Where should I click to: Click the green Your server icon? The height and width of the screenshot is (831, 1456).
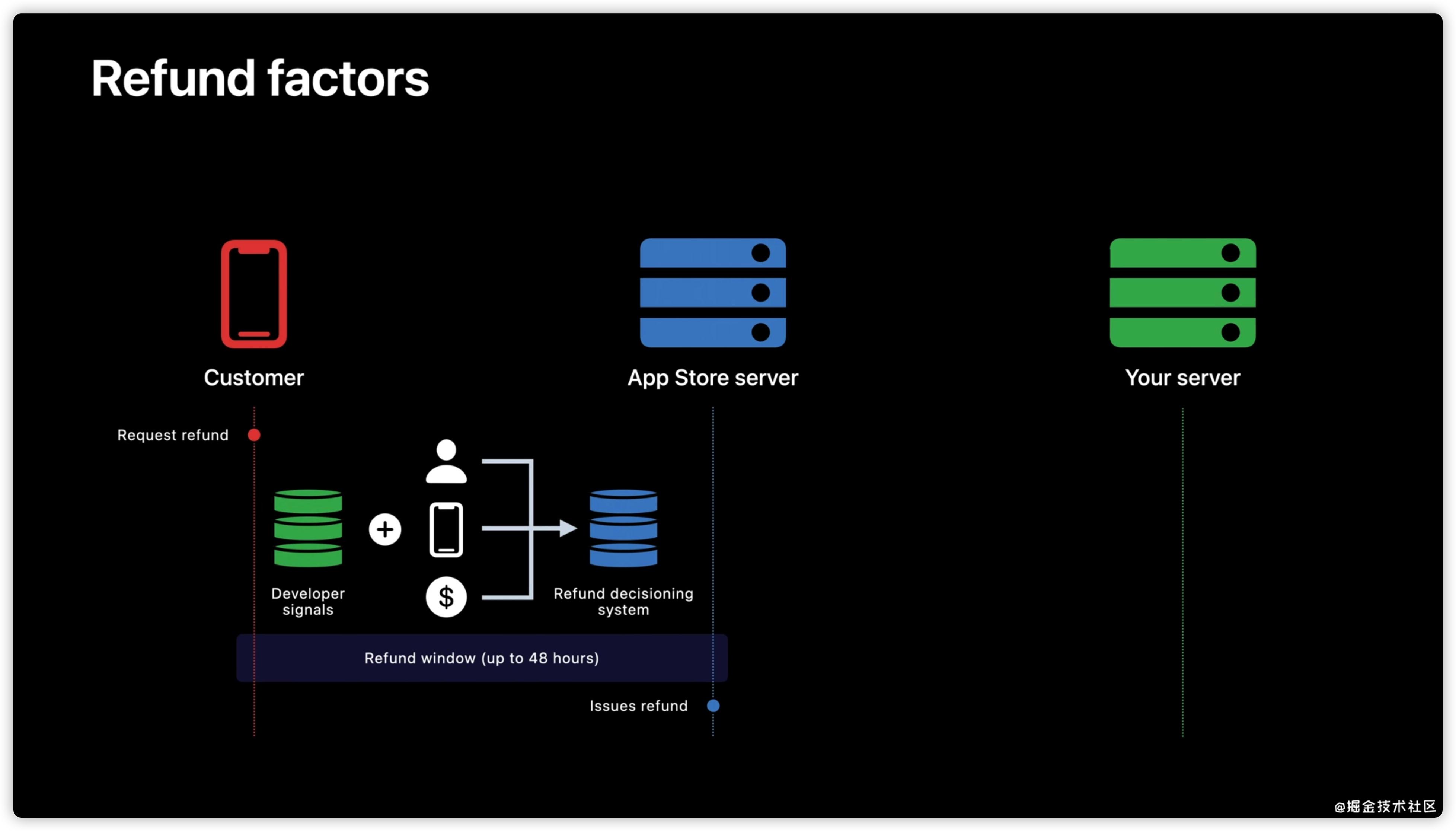(1182, 293)
